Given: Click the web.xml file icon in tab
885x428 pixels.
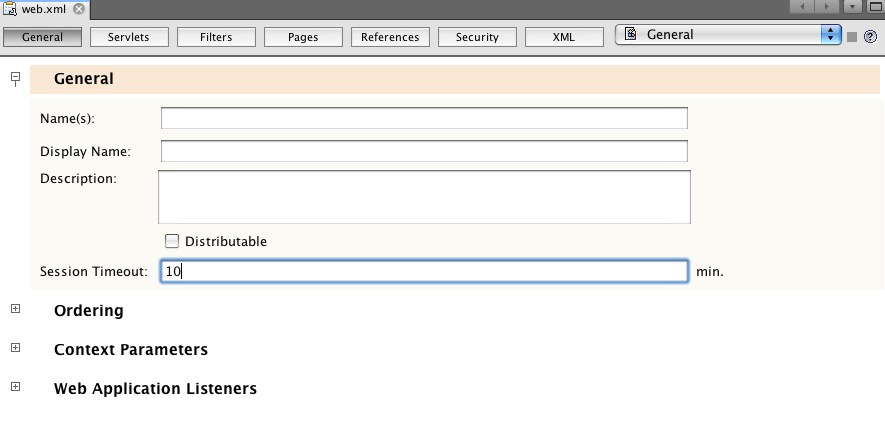Looking at the screenshot, I should (x=11, y=8).
